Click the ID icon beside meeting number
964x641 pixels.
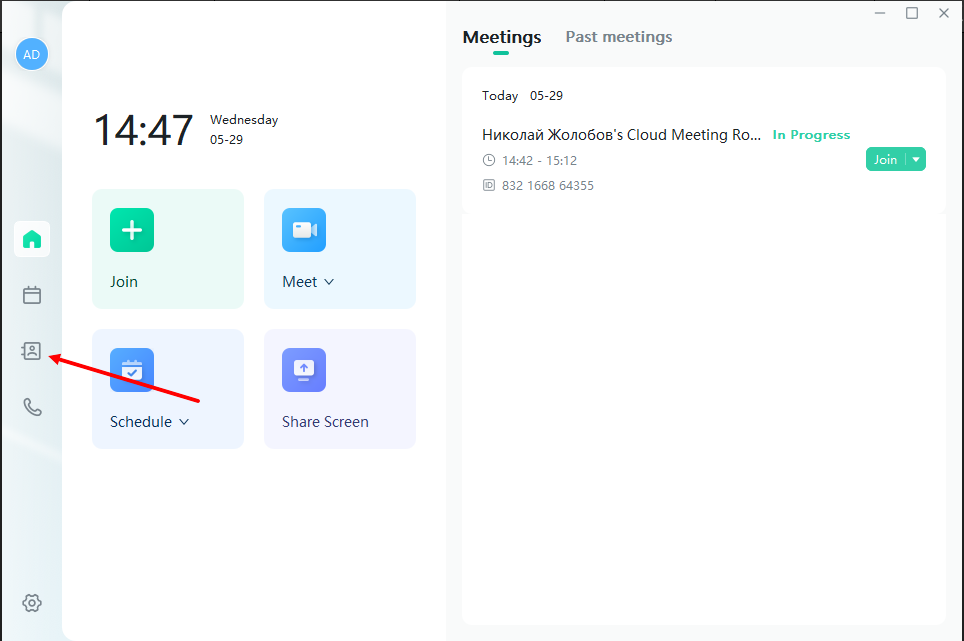pos(489,185)
